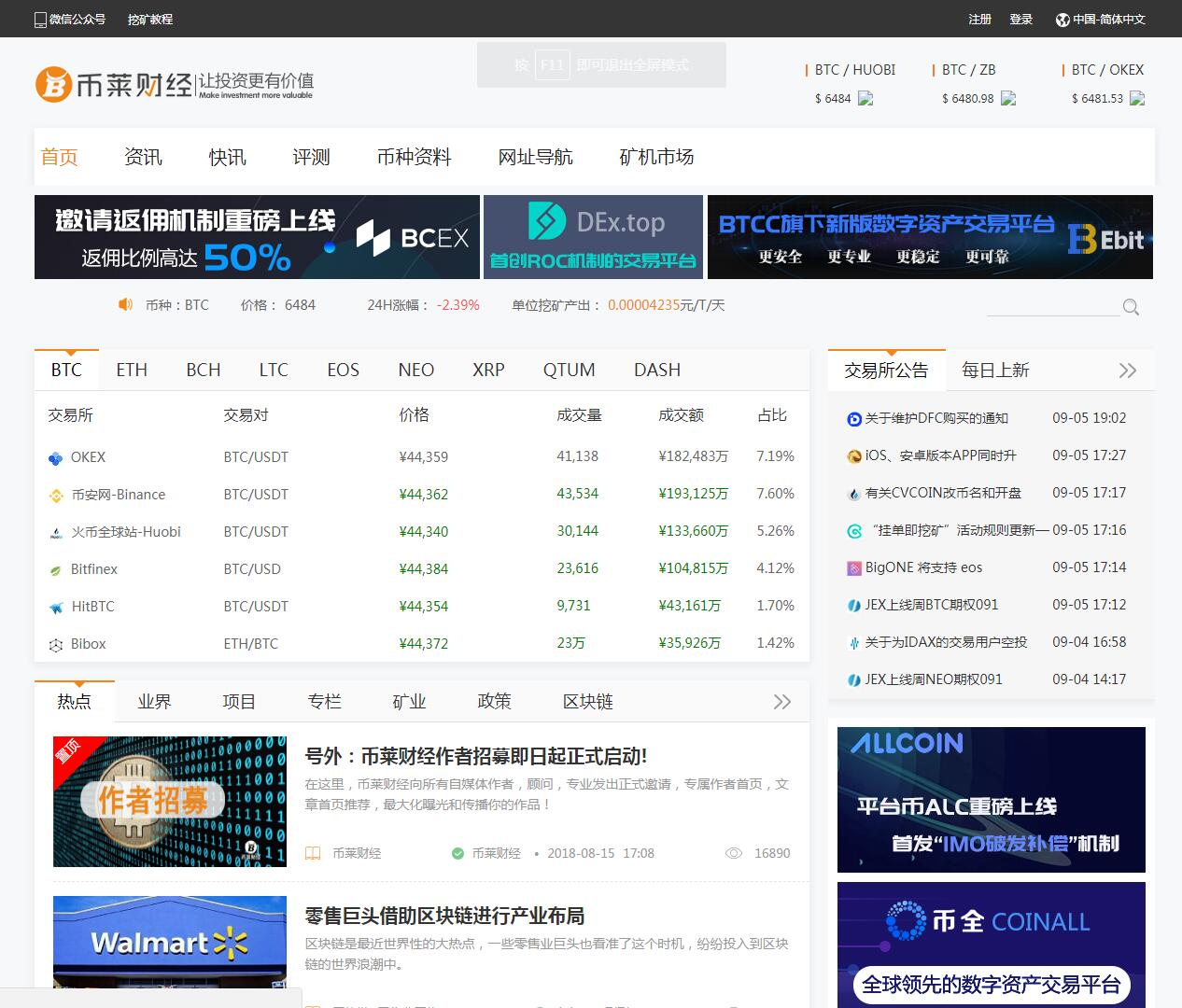Screen dimensions: 1182x1008
Task: Click the DEx.top banner ad
Action: 593,237
